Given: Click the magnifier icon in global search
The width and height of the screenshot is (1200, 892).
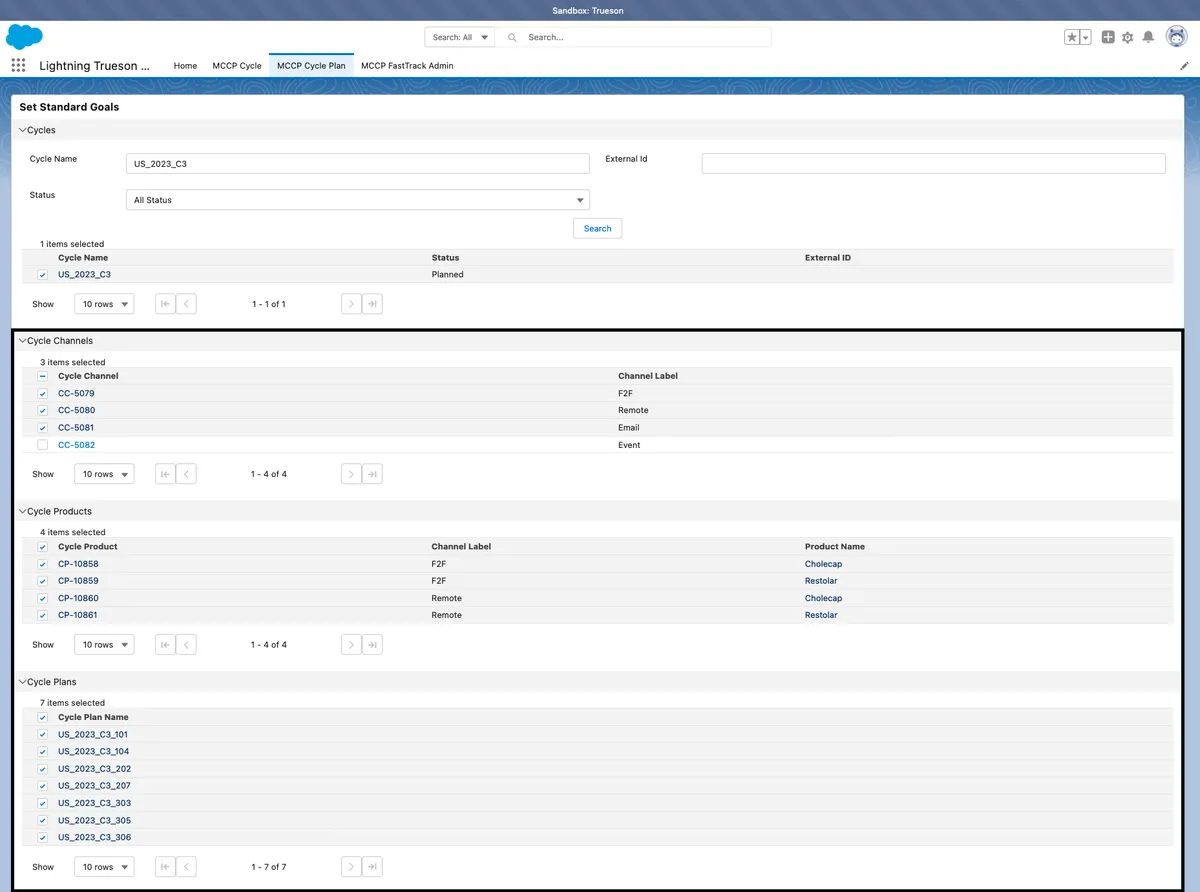Looking at the screenshot, I should pos(513,37).
